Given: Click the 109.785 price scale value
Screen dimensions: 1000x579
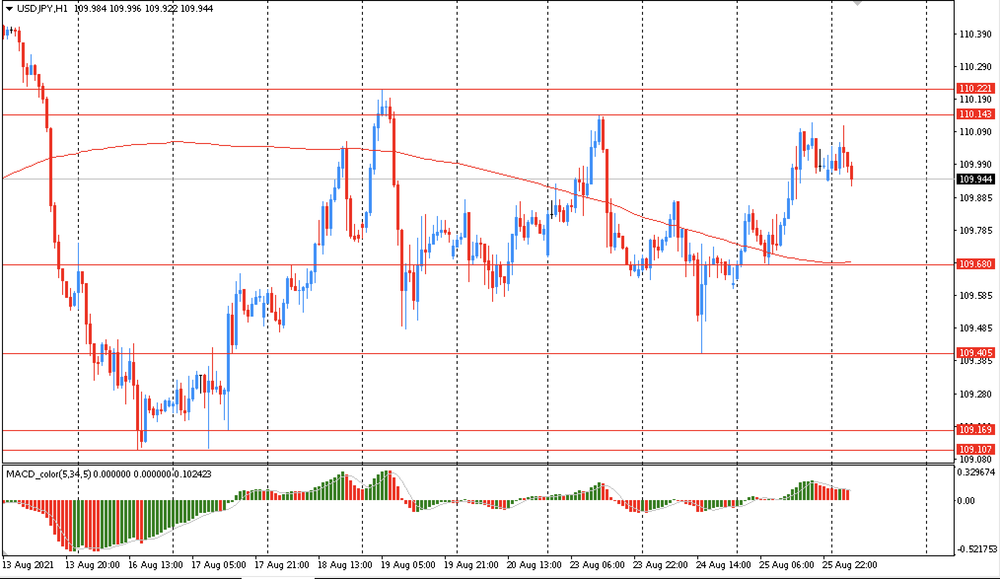Looking at the screenshot, I should (x=976, y=230).
